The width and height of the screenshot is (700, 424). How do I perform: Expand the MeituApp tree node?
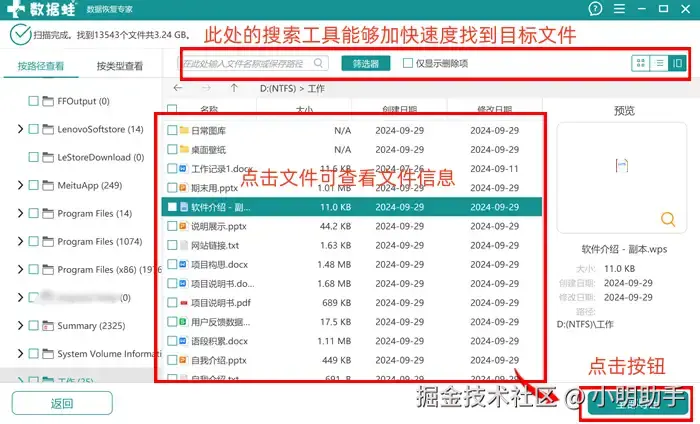20,185
